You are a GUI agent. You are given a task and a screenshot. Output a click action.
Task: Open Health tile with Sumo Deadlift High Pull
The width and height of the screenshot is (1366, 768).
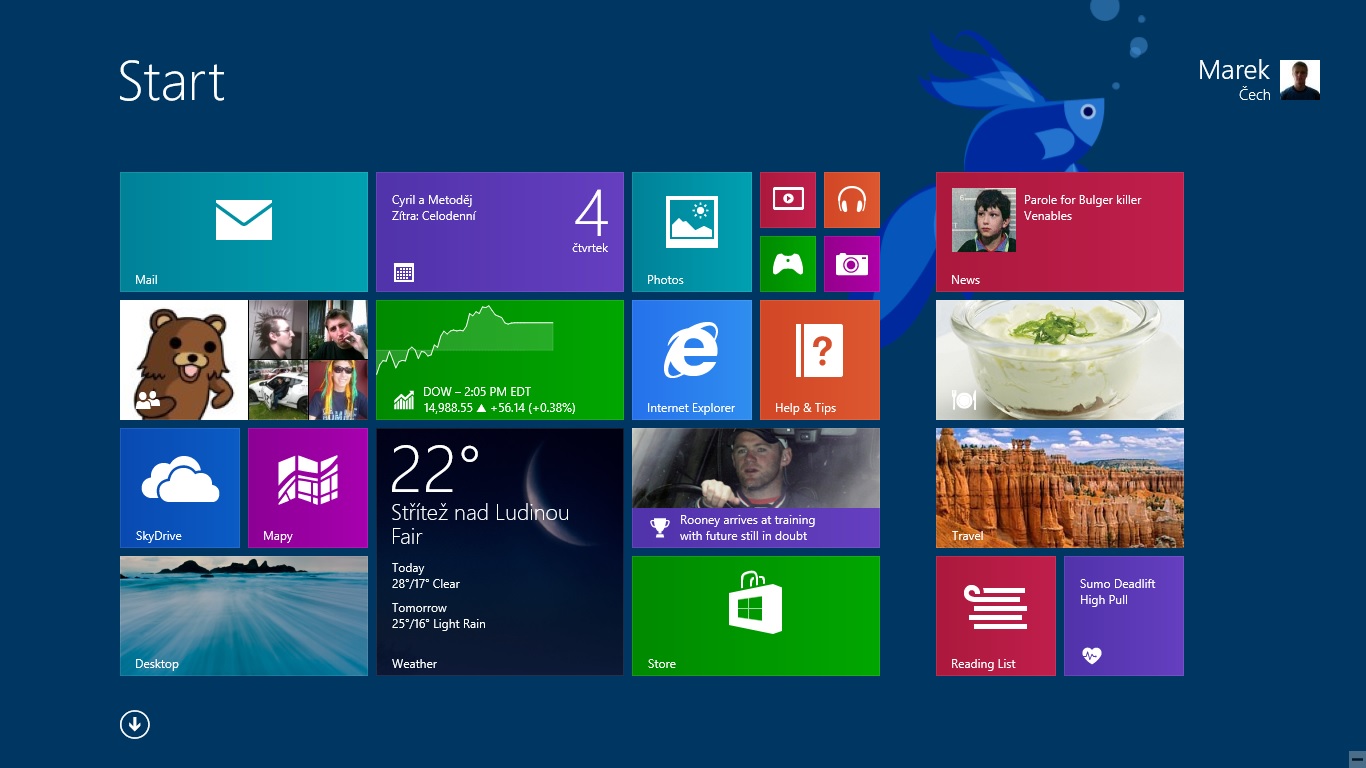pos(1124,616)
